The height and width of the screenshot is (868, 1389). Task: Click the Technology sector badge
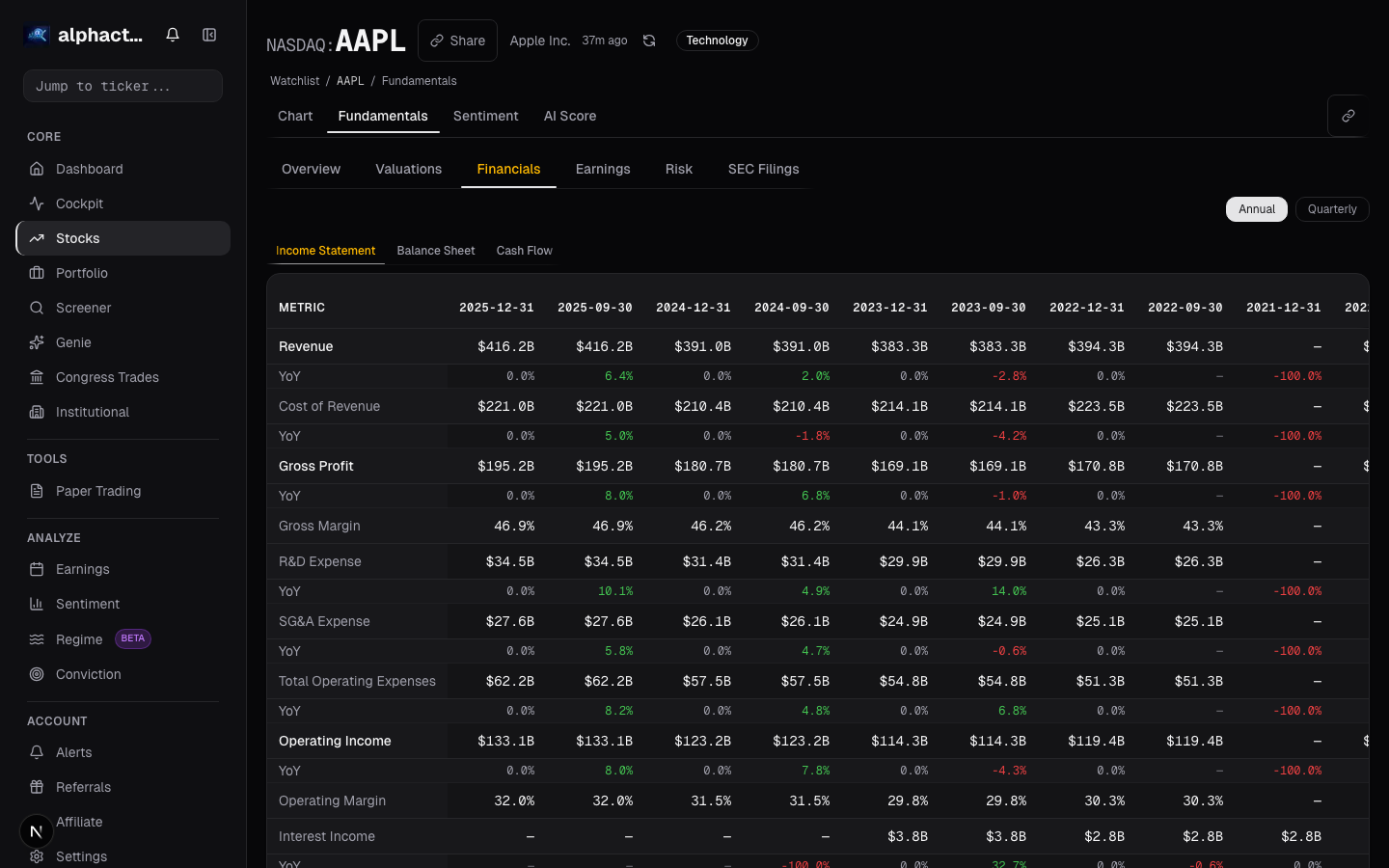pyautogui.click(x=717, y=41)
